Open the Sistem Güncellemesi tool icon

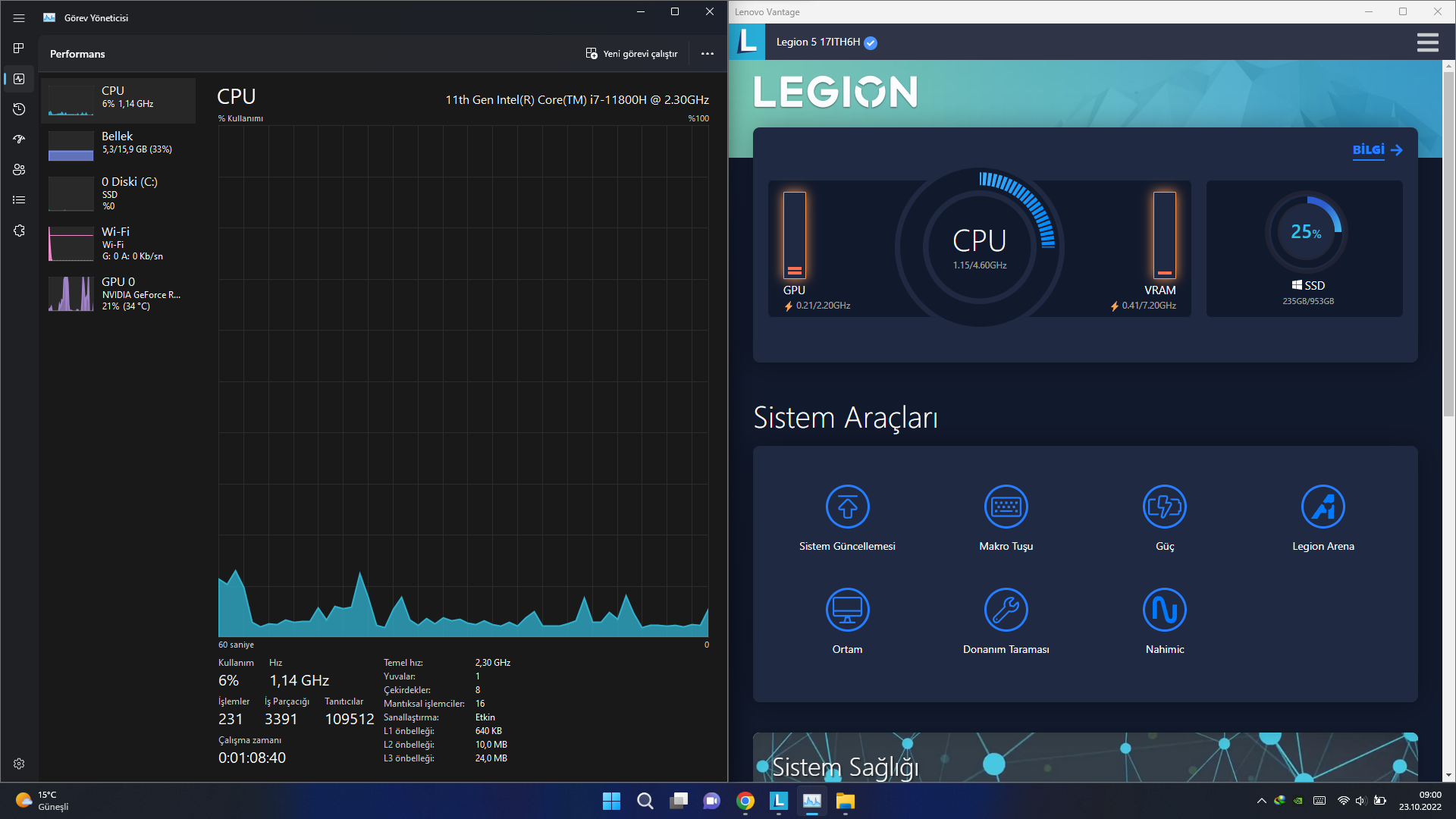847,507
